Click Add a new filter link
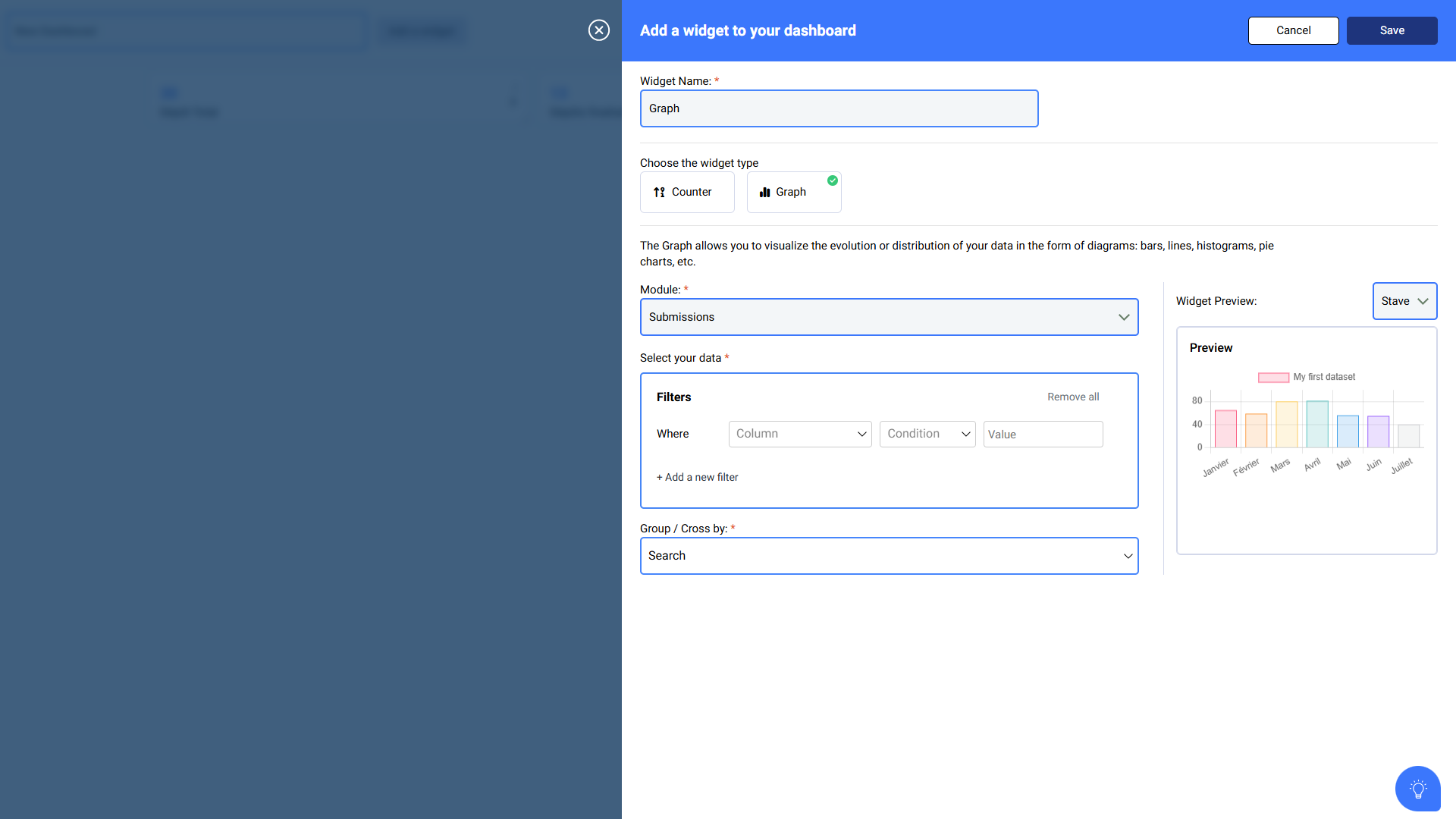The height and width of the screenshot is (819, 1456). (x=697, y=477)
